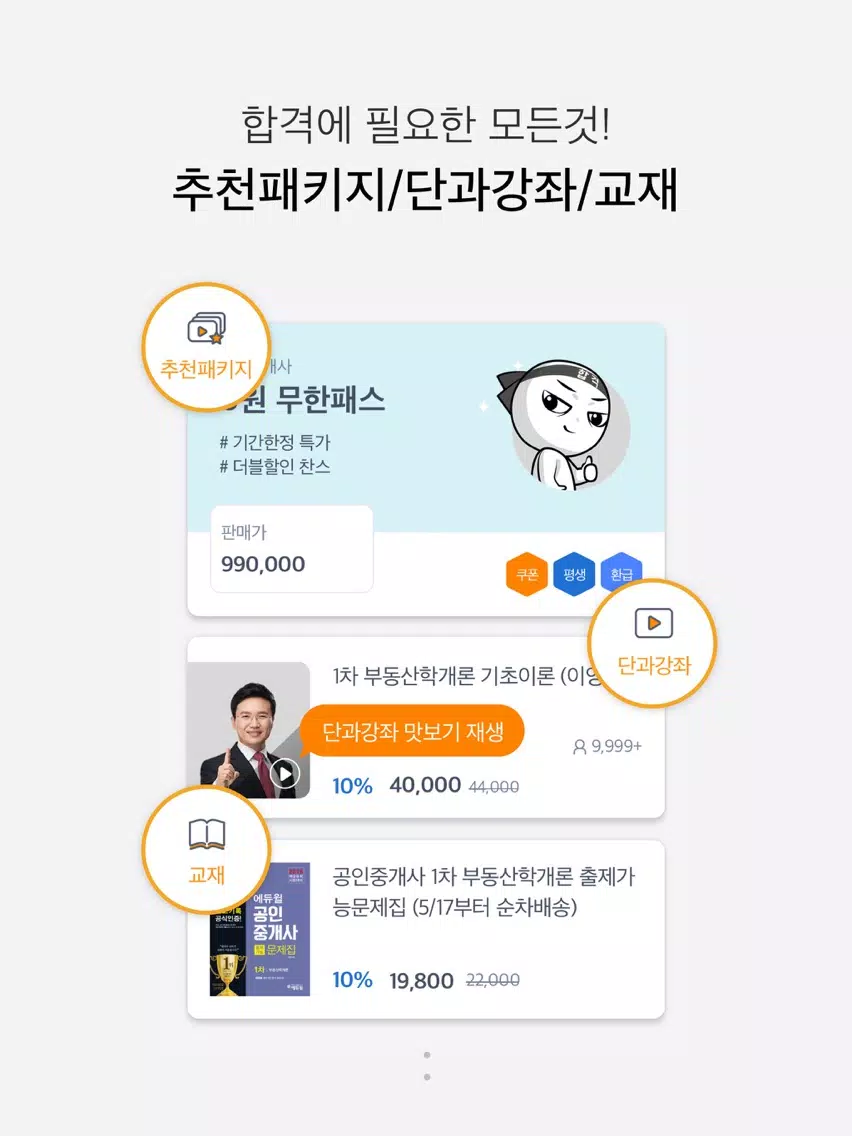
Task: Play the instructor video preview button
Action: 285,774
